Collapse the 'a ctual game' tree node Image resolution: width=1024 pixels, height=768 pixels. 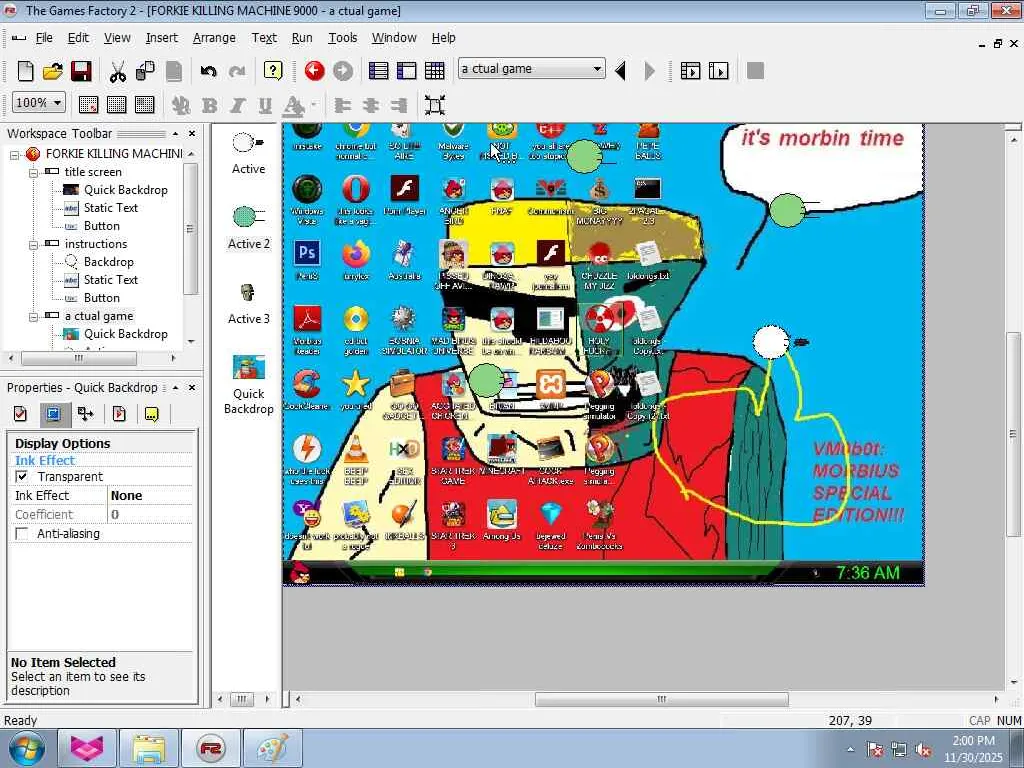pos(33,317)
